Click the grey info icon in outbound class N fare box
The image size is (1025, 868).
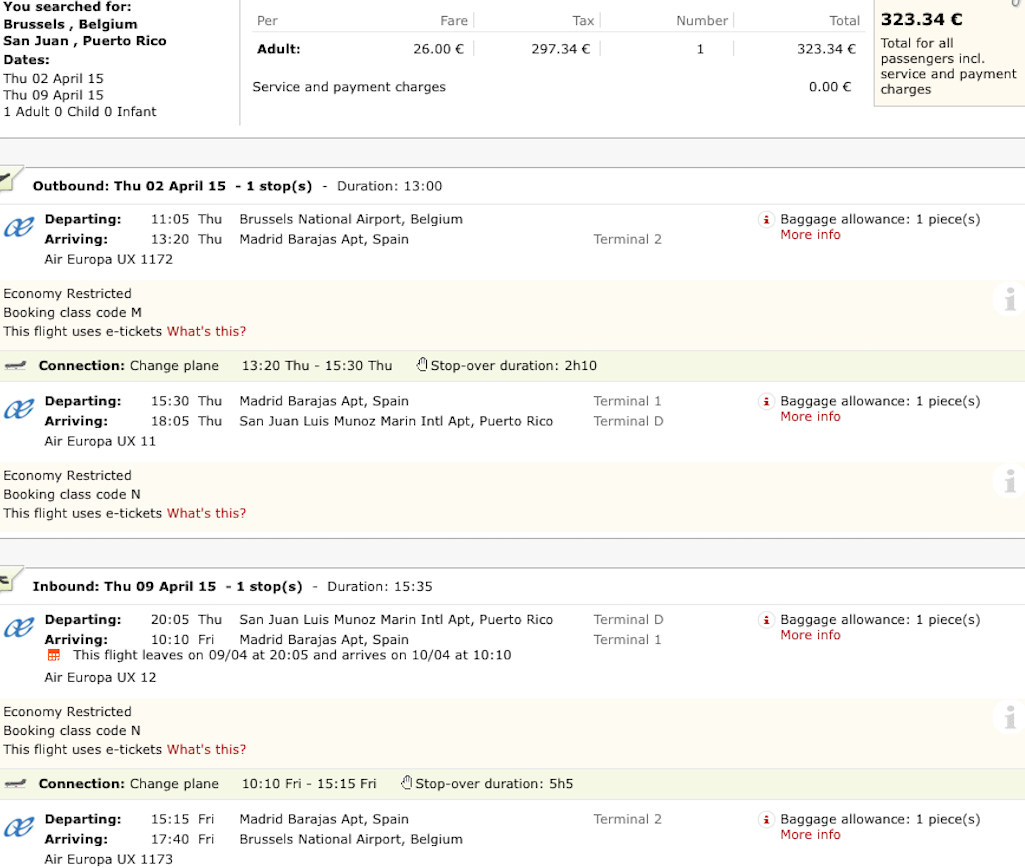(1009, 481)
